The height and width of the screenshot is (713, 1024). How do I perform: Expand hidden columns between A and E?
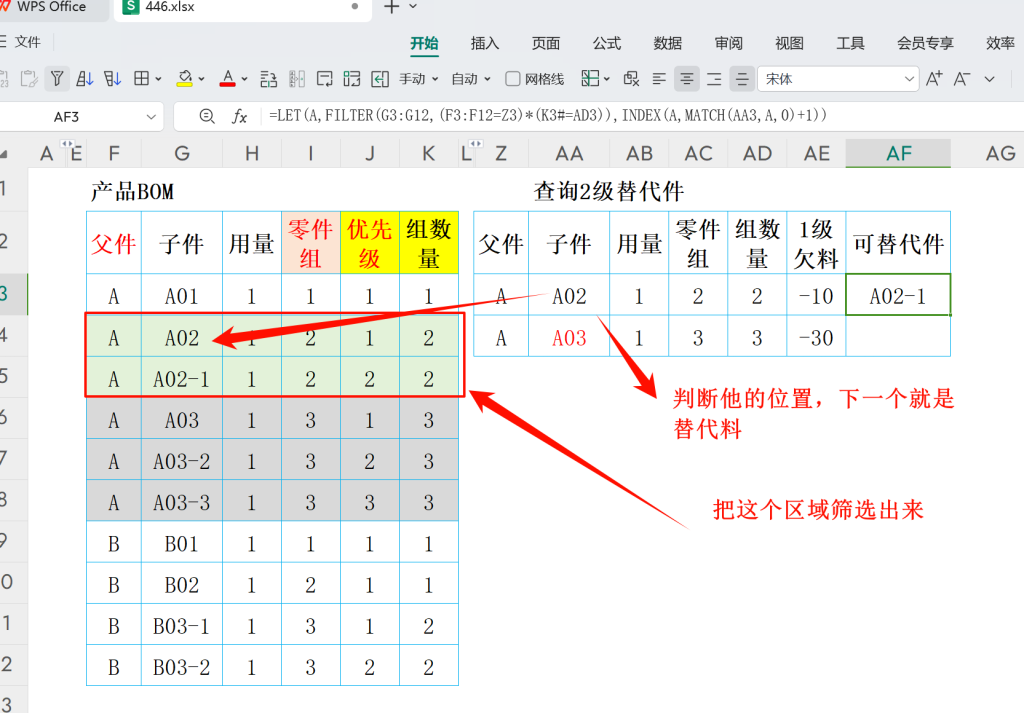coord(67,144)
